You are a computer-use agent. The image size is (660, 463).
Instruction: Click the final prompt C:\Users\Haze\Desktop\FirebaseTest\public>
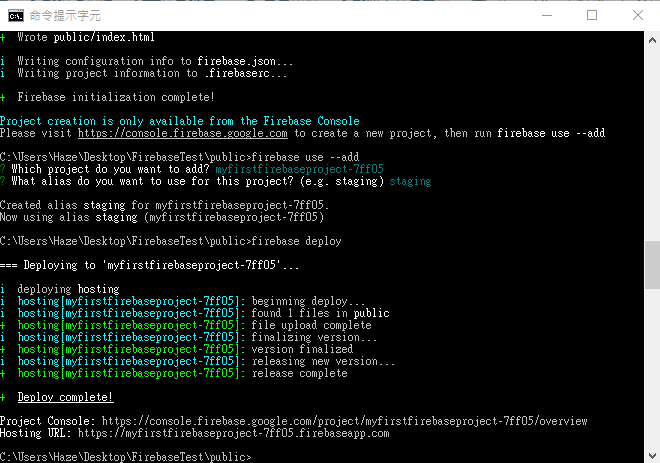(x=125, y=457)
